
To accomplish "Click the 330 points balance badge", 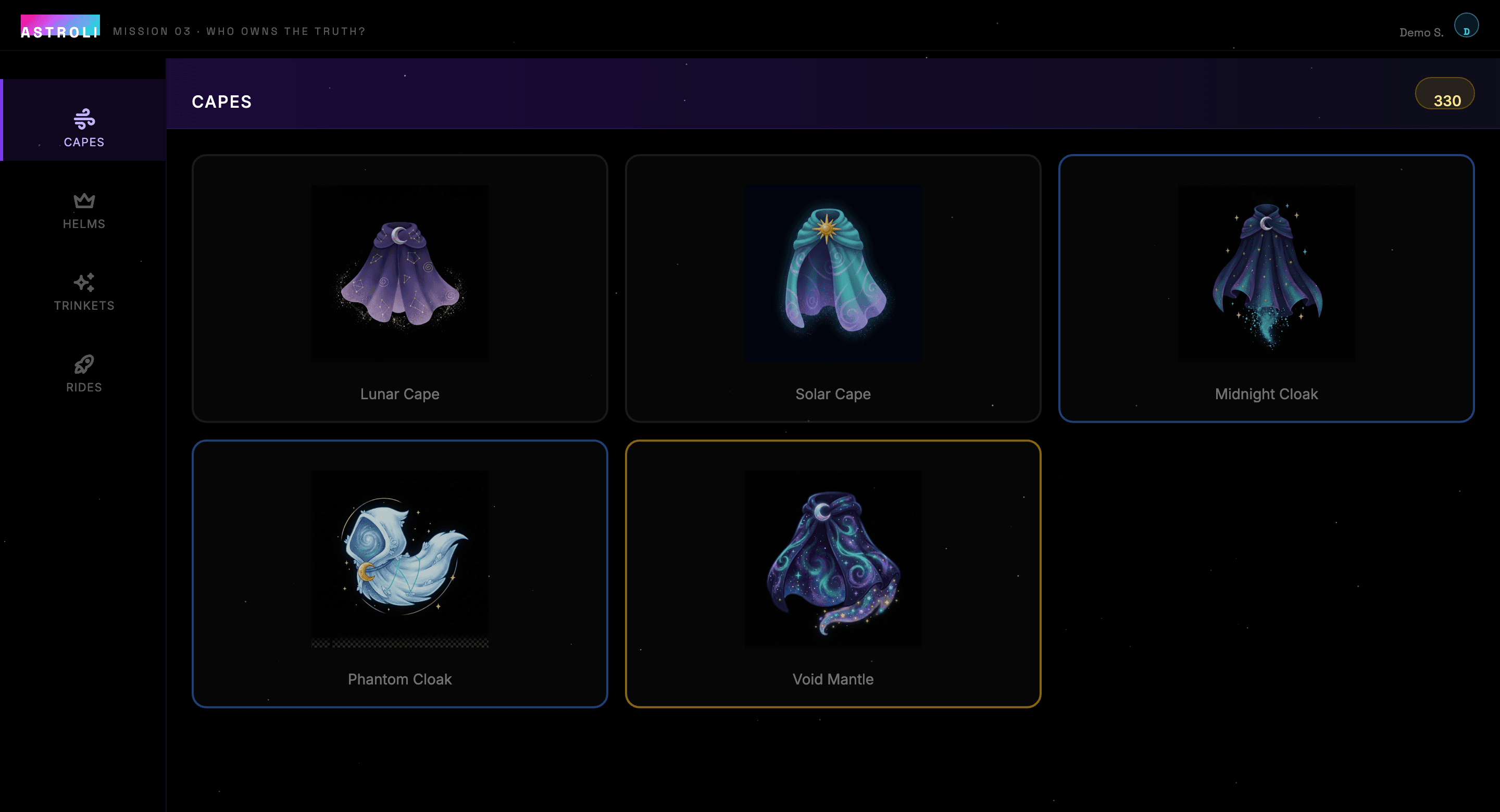I will pos(1445,94).
